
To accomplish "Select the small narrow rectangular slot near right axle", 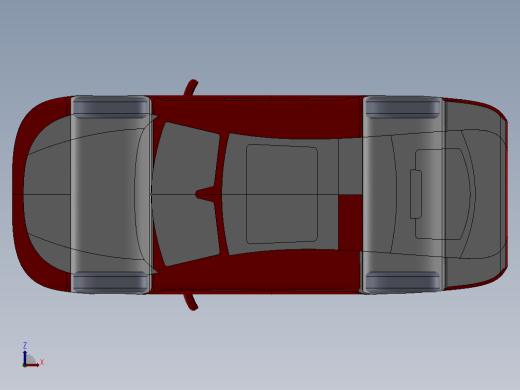I will 416,194.
